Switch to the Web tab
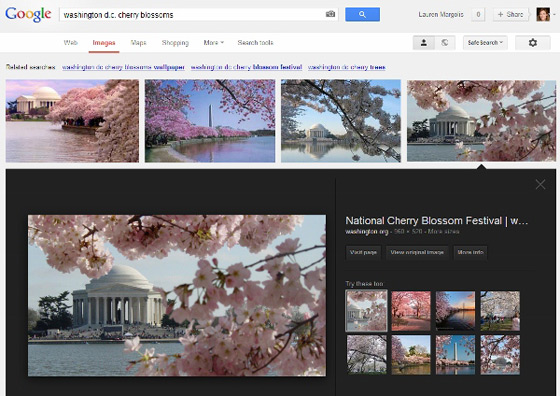The width and height of the screenshot is (560, 396). coord(70,42)
